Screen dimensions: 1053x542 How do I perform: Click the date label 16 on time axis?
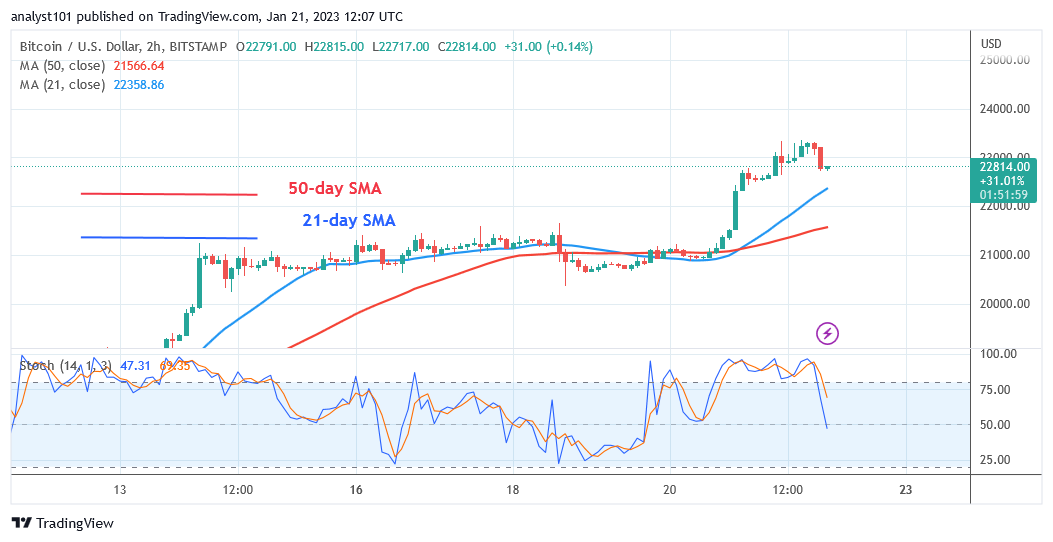(356, 490)
